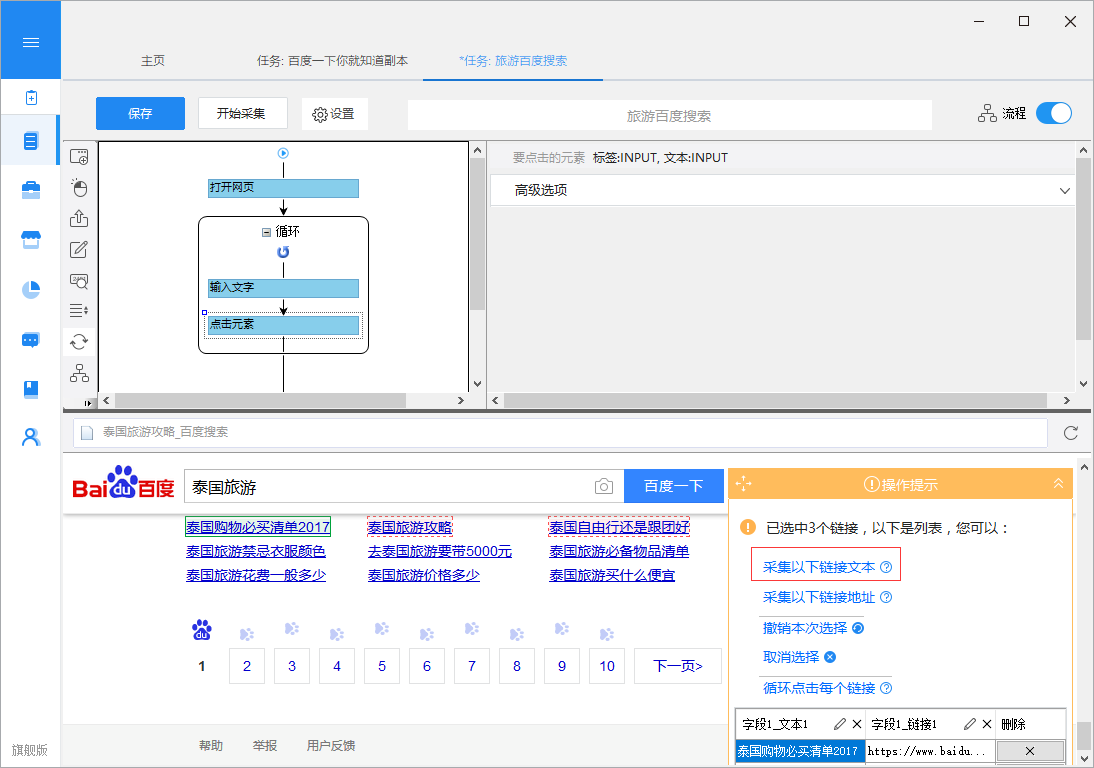Delete the 字段1_文本1 column with its X

pos(857,724)
